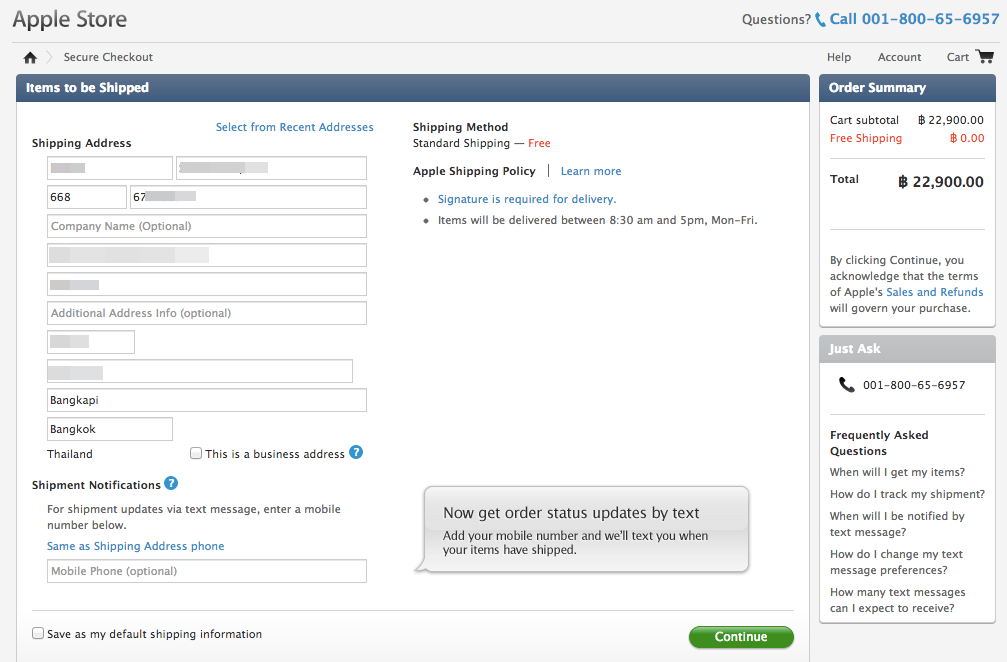Open the Help menu item

[839, 57]
